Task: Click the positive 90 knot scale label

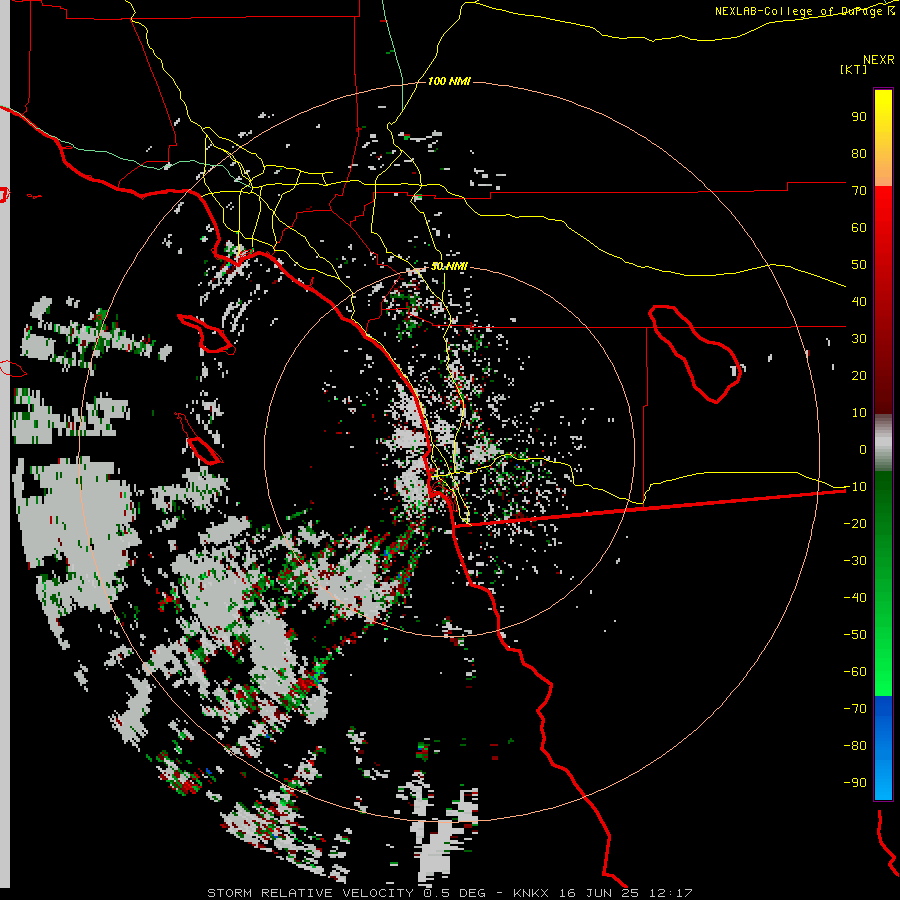Action: point(859,117)
